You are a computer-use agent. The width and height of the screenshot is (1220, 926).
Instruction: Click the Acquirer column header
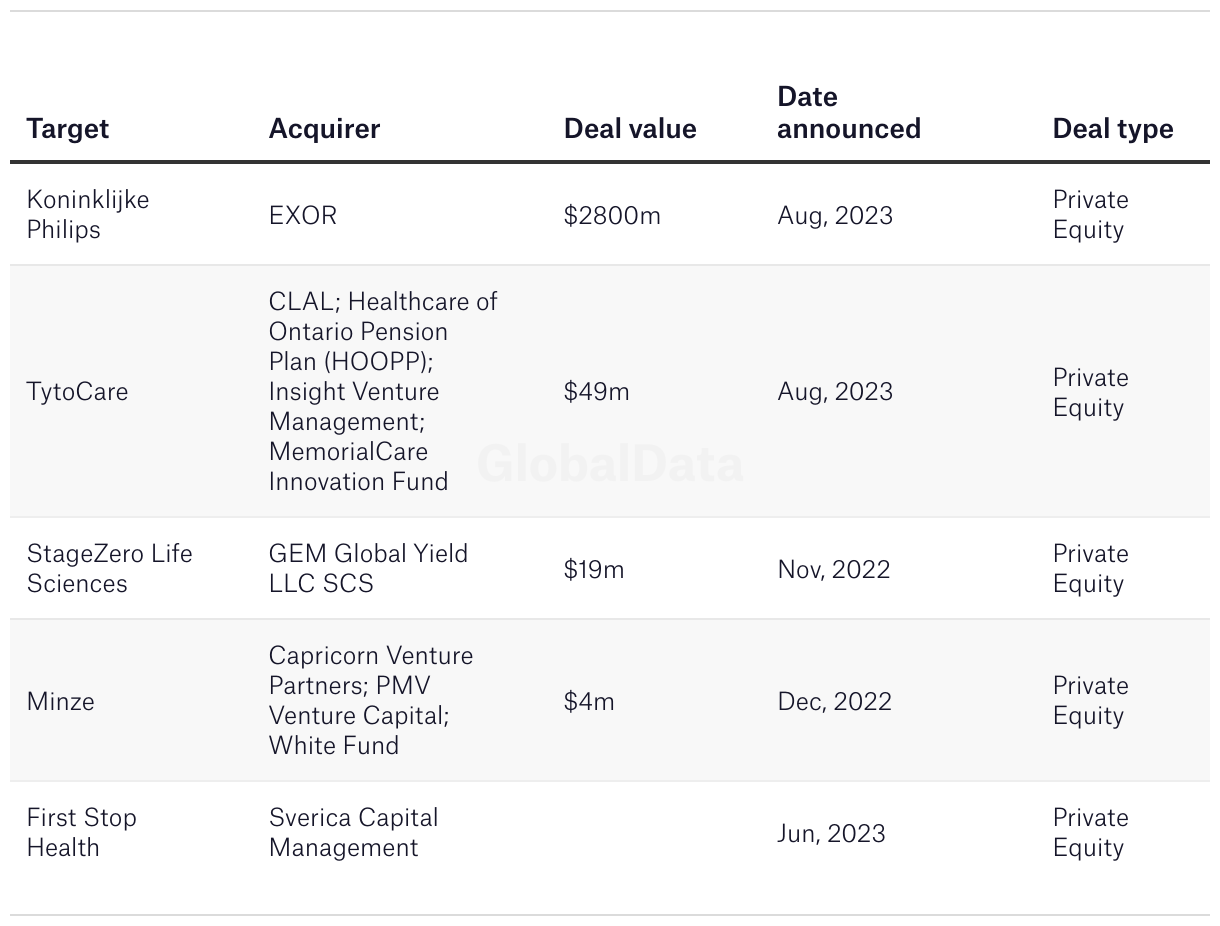tap(324, 129)
